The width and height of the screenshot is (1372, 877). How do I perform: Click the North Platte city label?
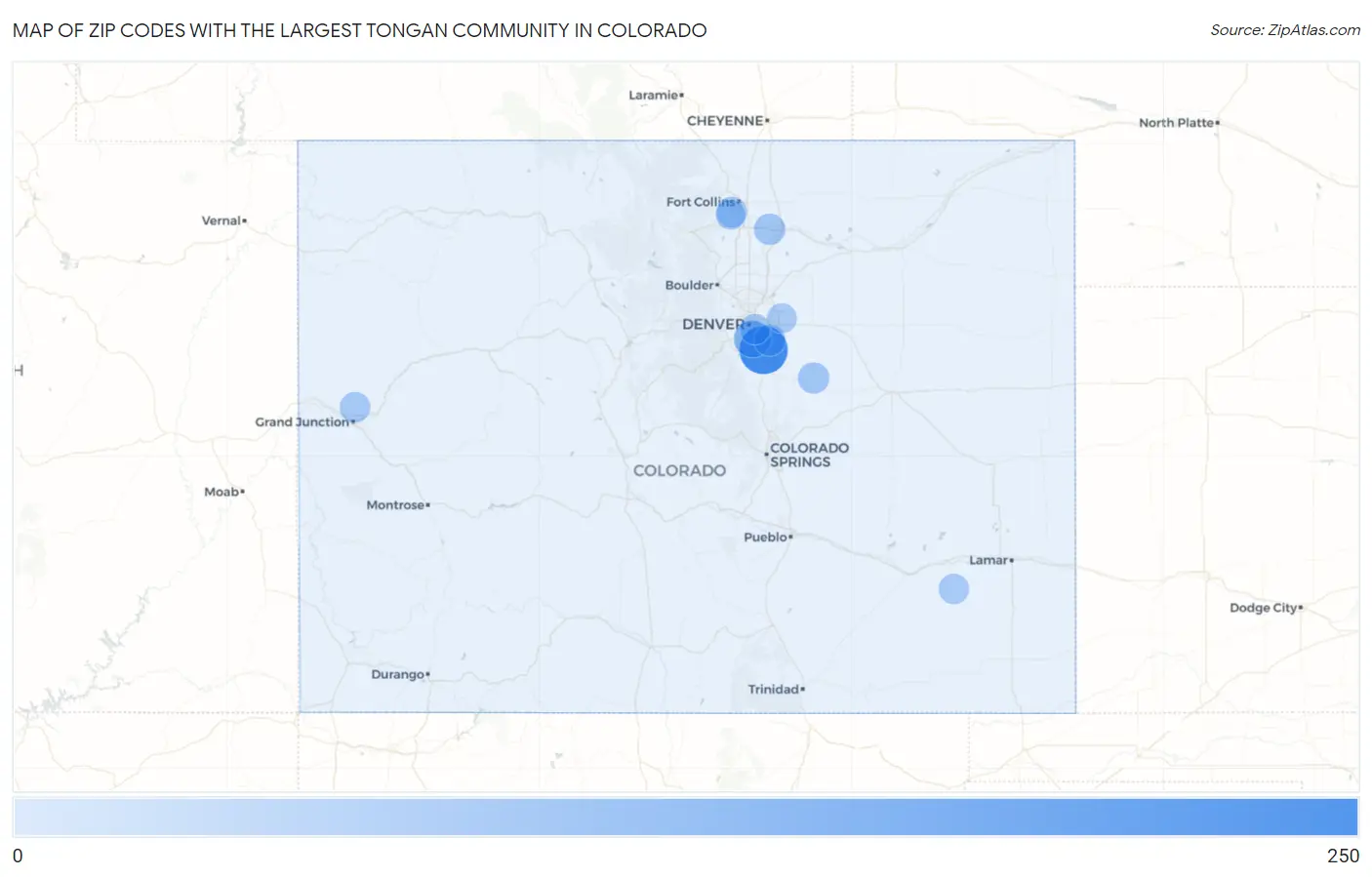(1177, 123)
